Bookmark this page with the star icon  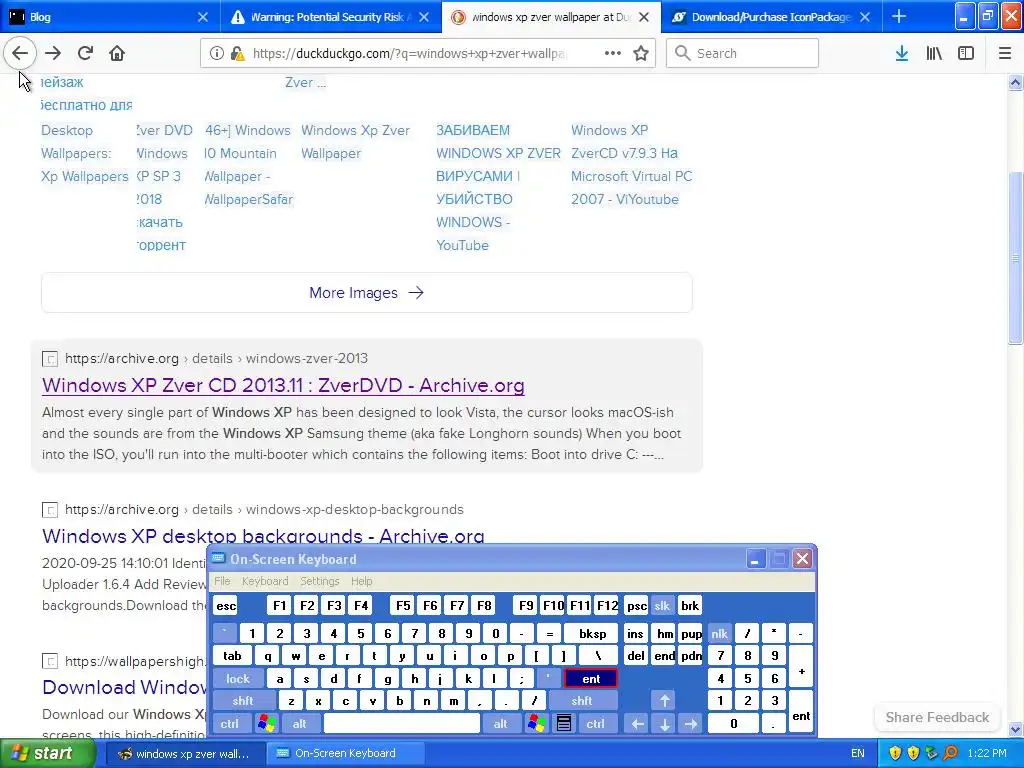point(641,53)
